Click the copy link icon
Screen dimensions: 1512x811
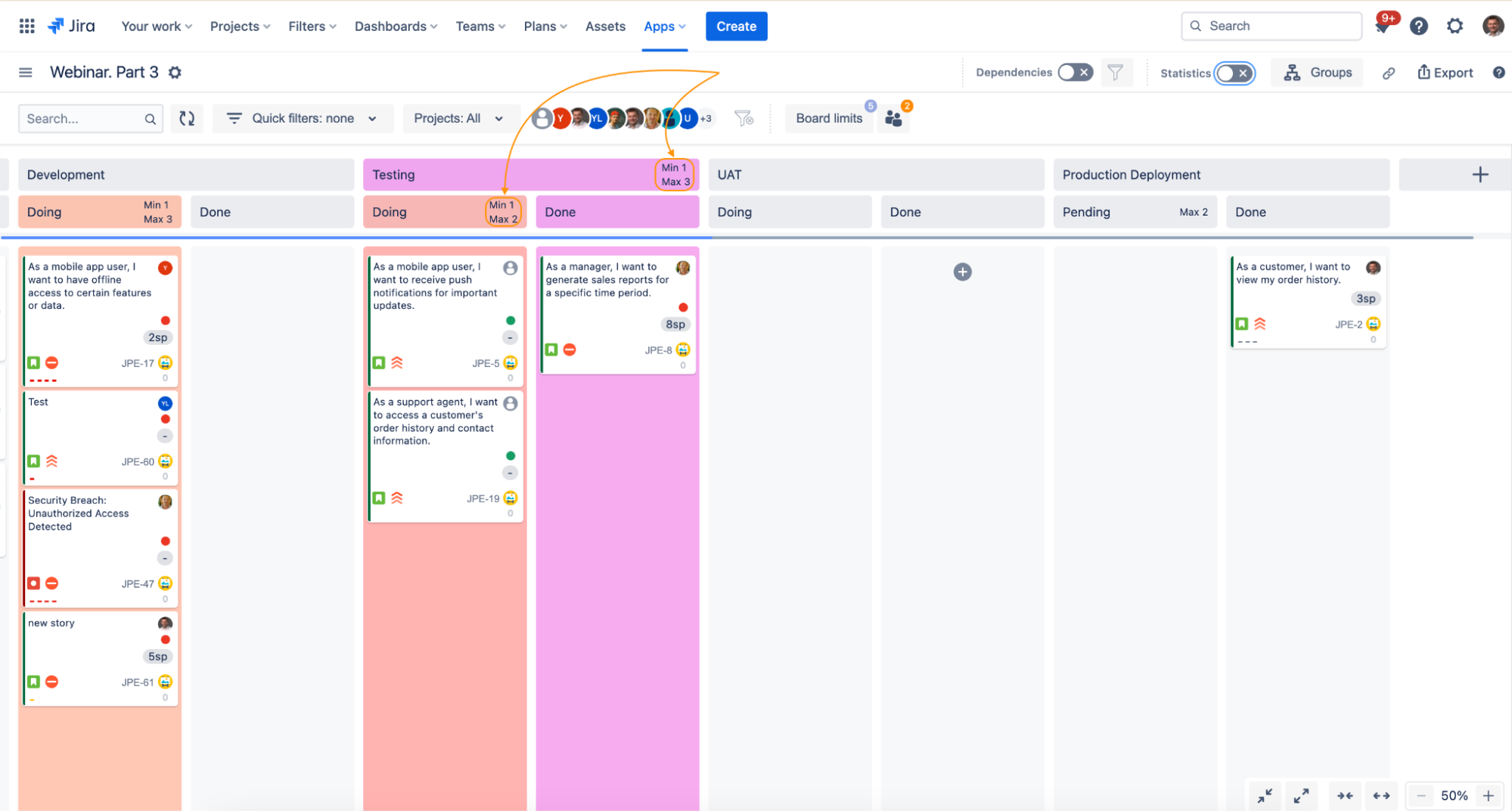tap(1389, 73)
